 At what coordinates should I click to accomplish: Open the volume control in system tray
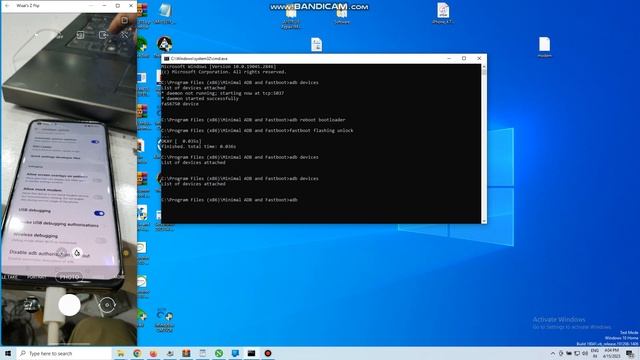point(585,353)
